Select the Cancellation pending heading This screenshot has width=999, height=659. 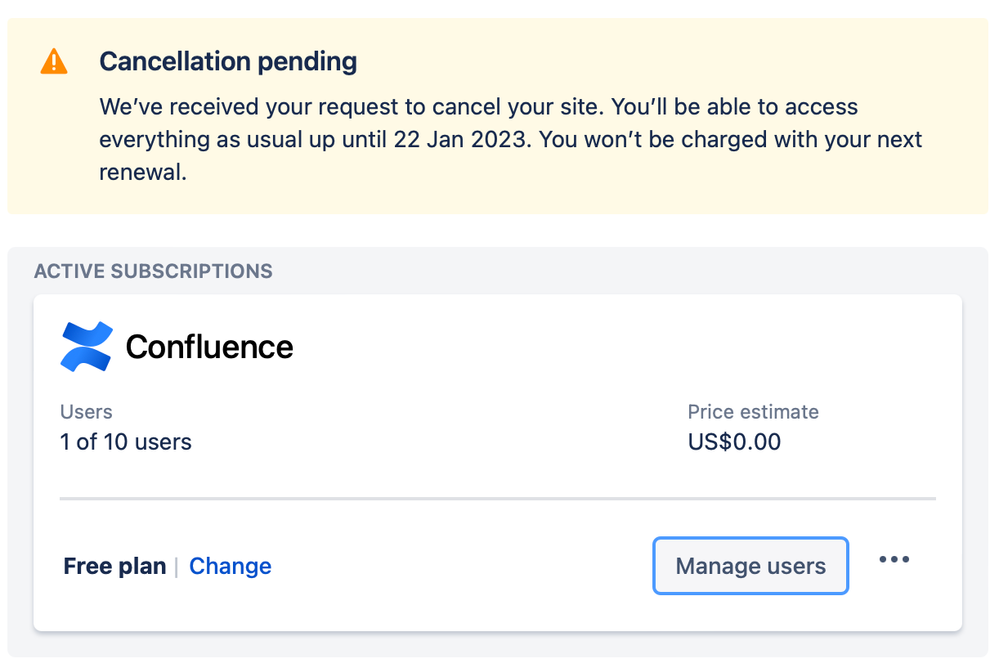pyautogui.click(x=228, y=61)
